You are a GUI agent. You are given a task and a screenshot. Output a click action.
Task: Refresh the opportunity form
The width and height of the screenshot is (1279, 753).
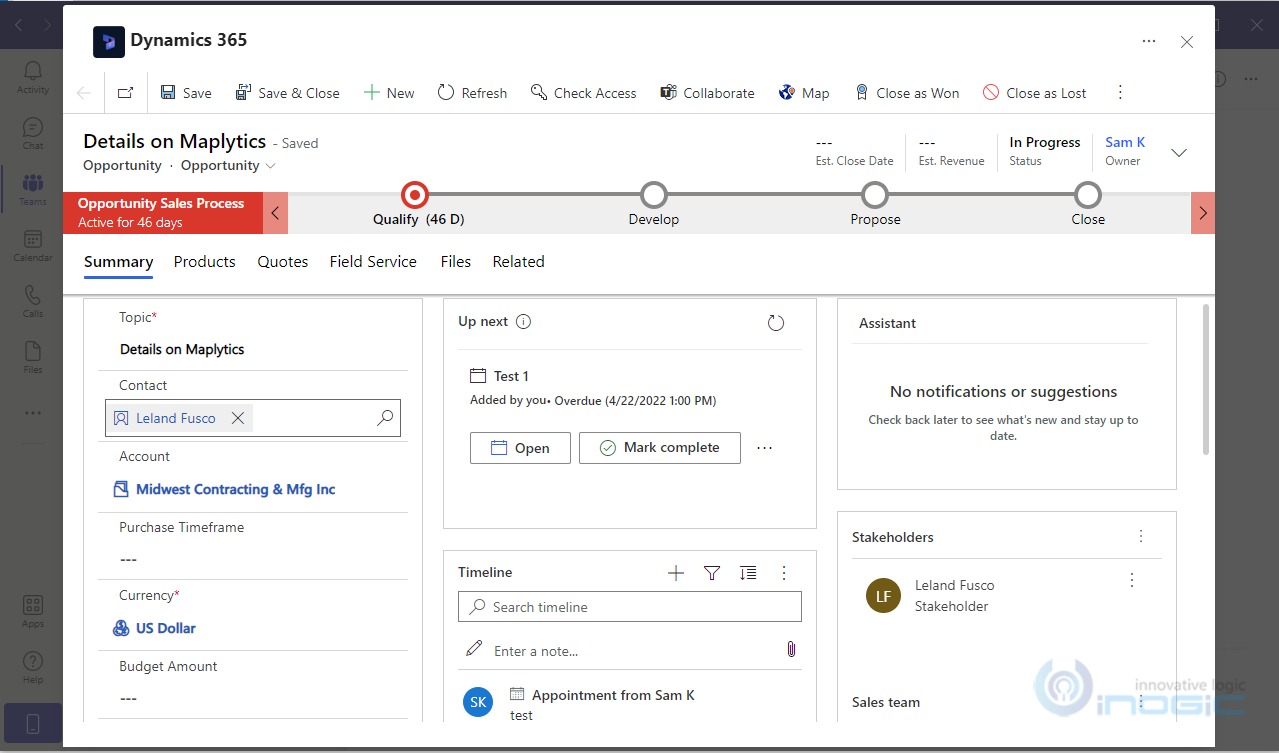[472, 93]
